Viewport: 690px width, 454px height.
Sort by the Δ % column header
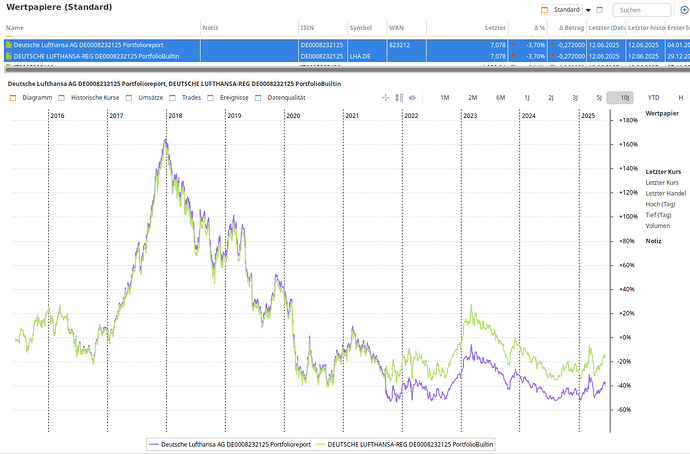click(527, 28)
